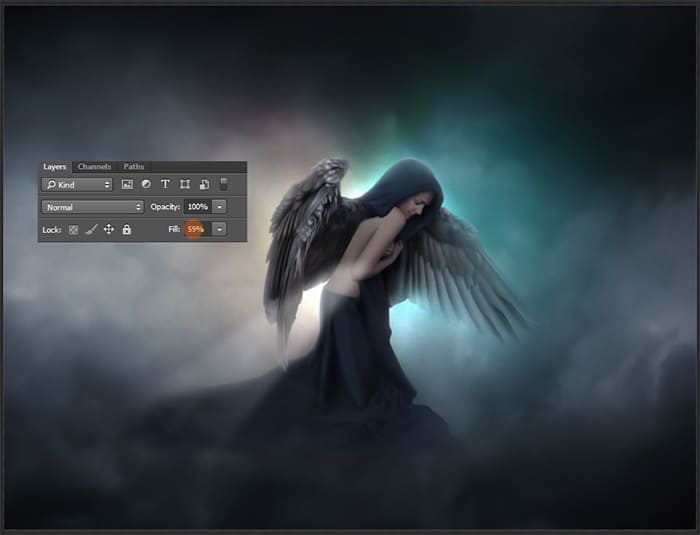The height and width of the screenshot is (535, 700).
Task: Lock image pixels brush icon
Action: [91, 230]
